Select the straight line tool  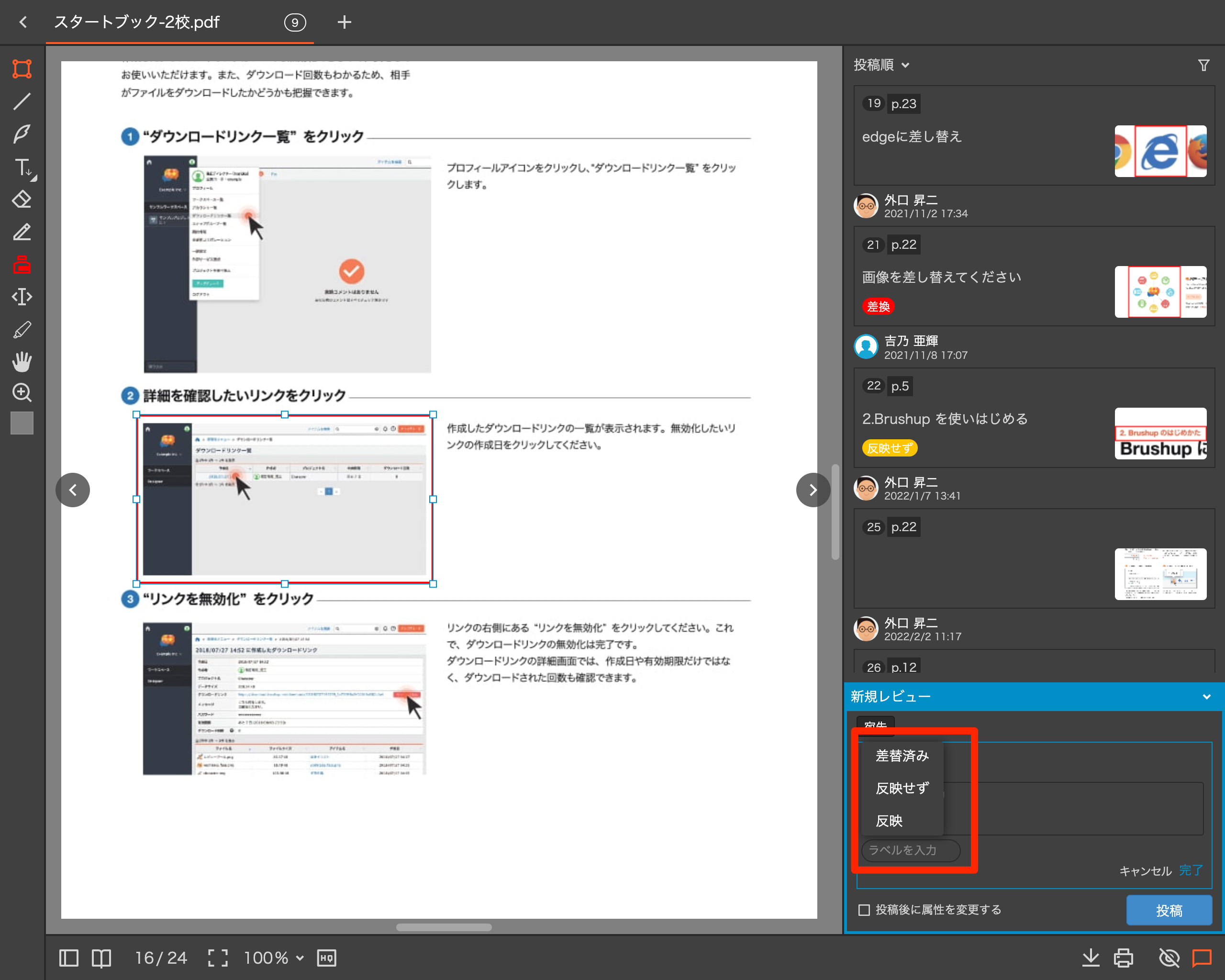click(x=22, y=102)
